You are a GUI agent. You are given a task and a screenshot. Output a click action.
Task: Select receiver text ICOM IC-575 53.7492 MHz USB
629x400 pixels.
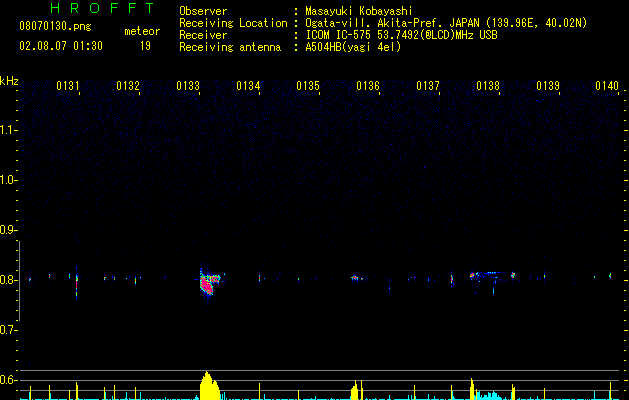click(401, 35)
